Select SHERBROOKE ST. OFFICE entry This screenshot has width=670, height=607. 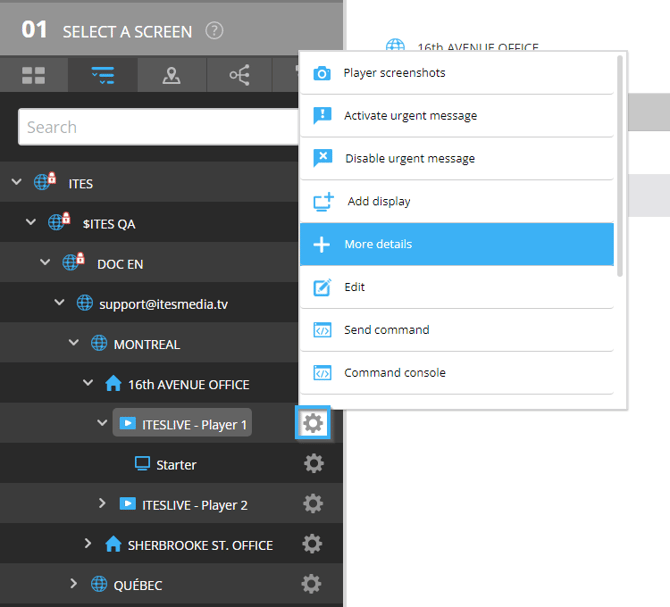(x=200, y=545)
